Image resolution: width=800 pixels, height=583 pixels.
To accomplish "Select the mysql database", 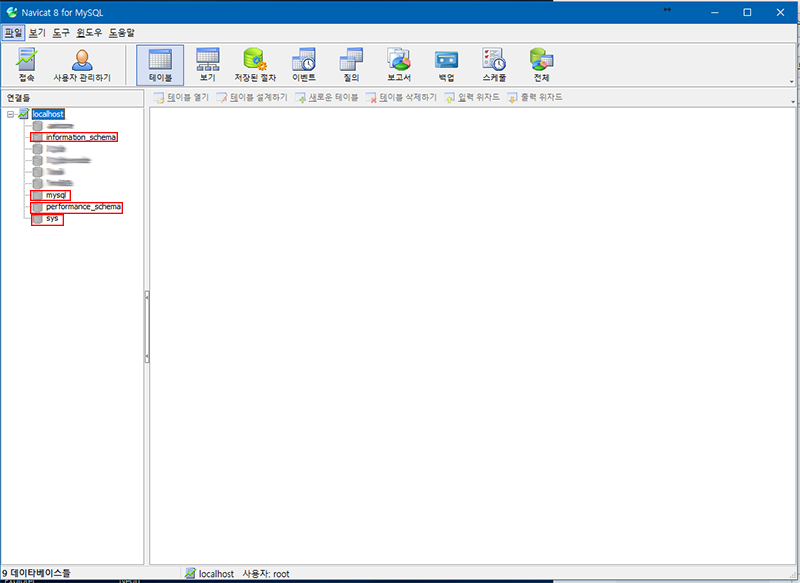I will [x=56, y=195].
